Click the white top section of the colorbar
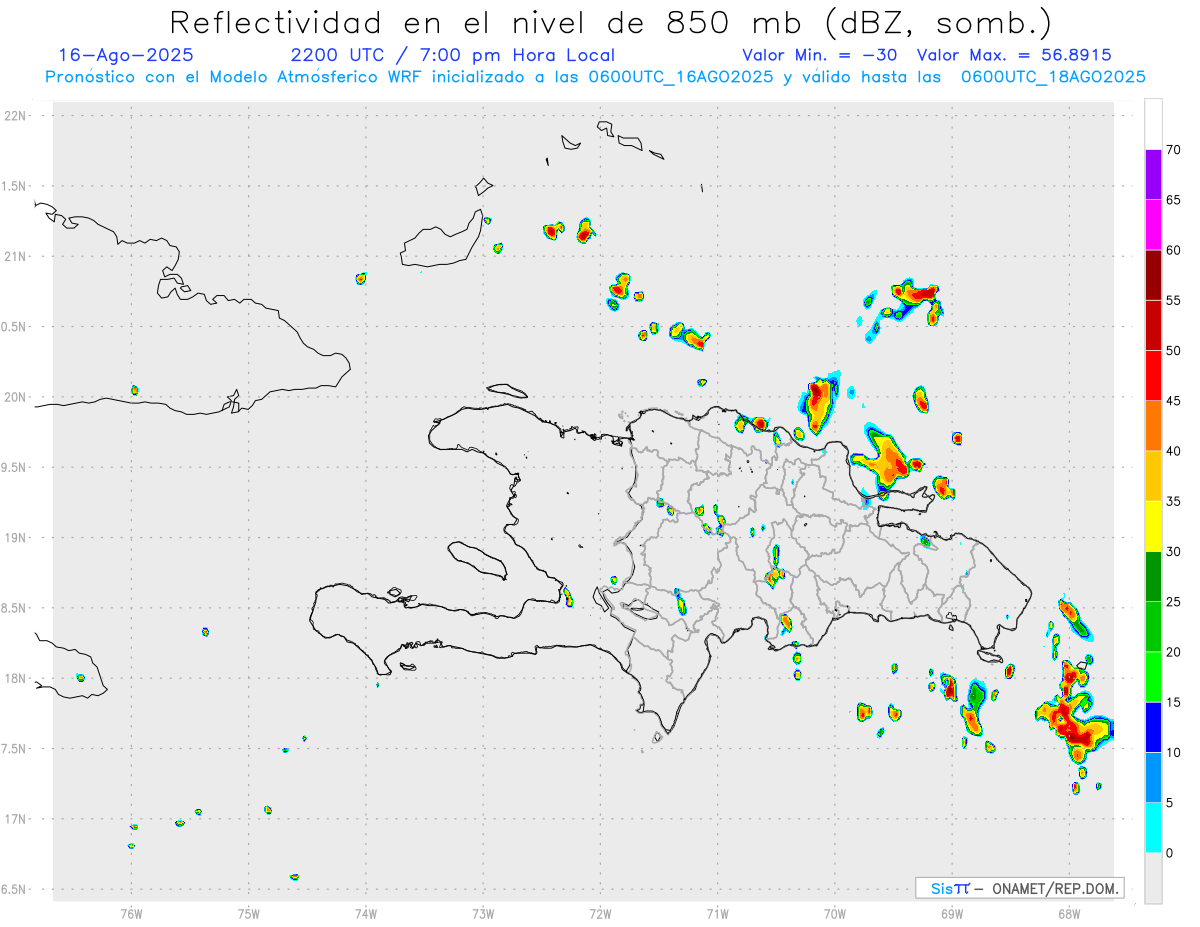 tap(1153, 124)
